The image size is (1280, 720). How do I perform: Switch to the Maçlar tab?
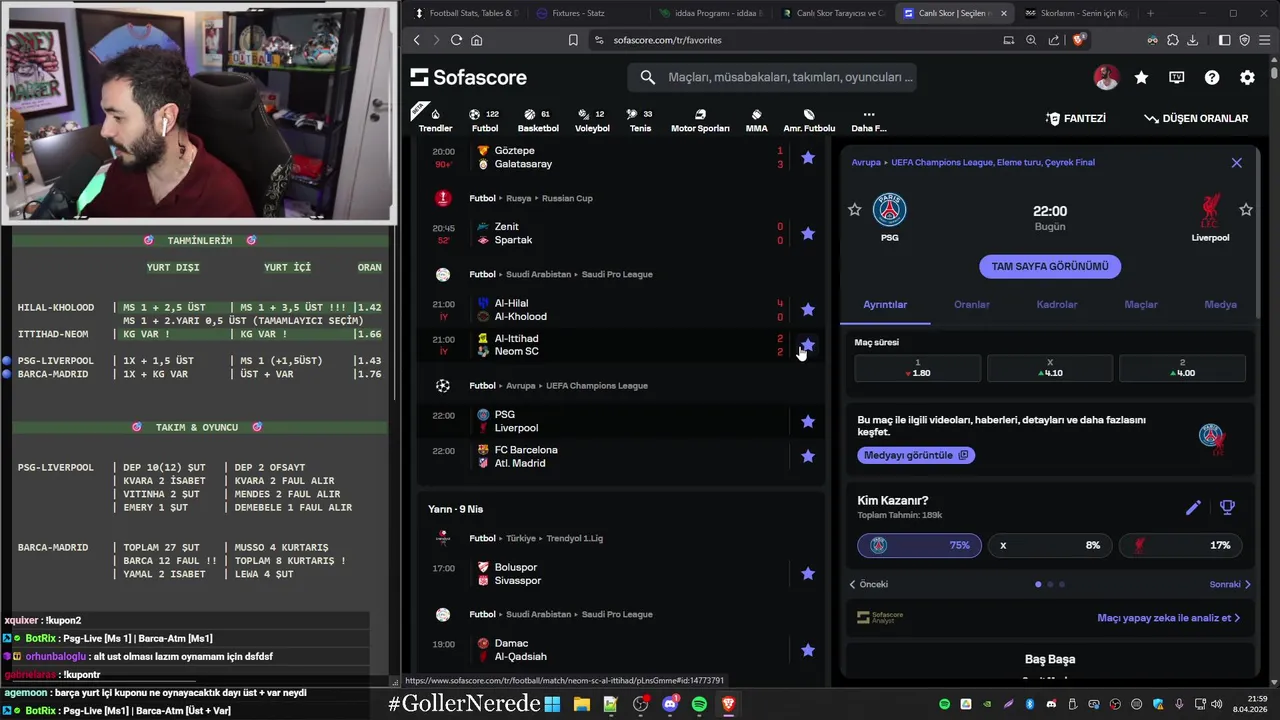pos(1141,305)
